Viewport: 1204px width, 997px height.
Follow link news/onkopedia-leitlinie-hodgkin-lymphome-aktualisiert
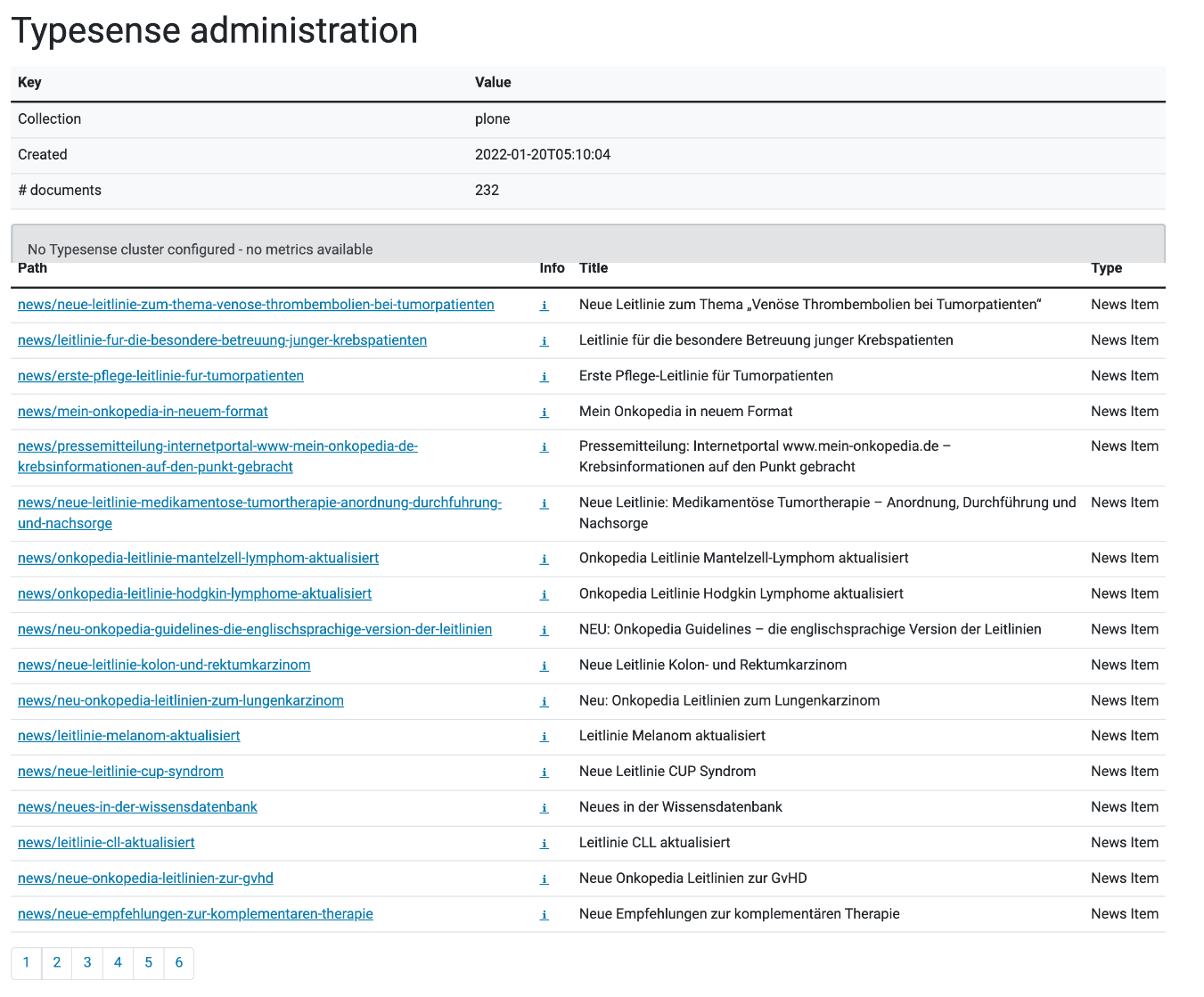(x=194, y=593)
